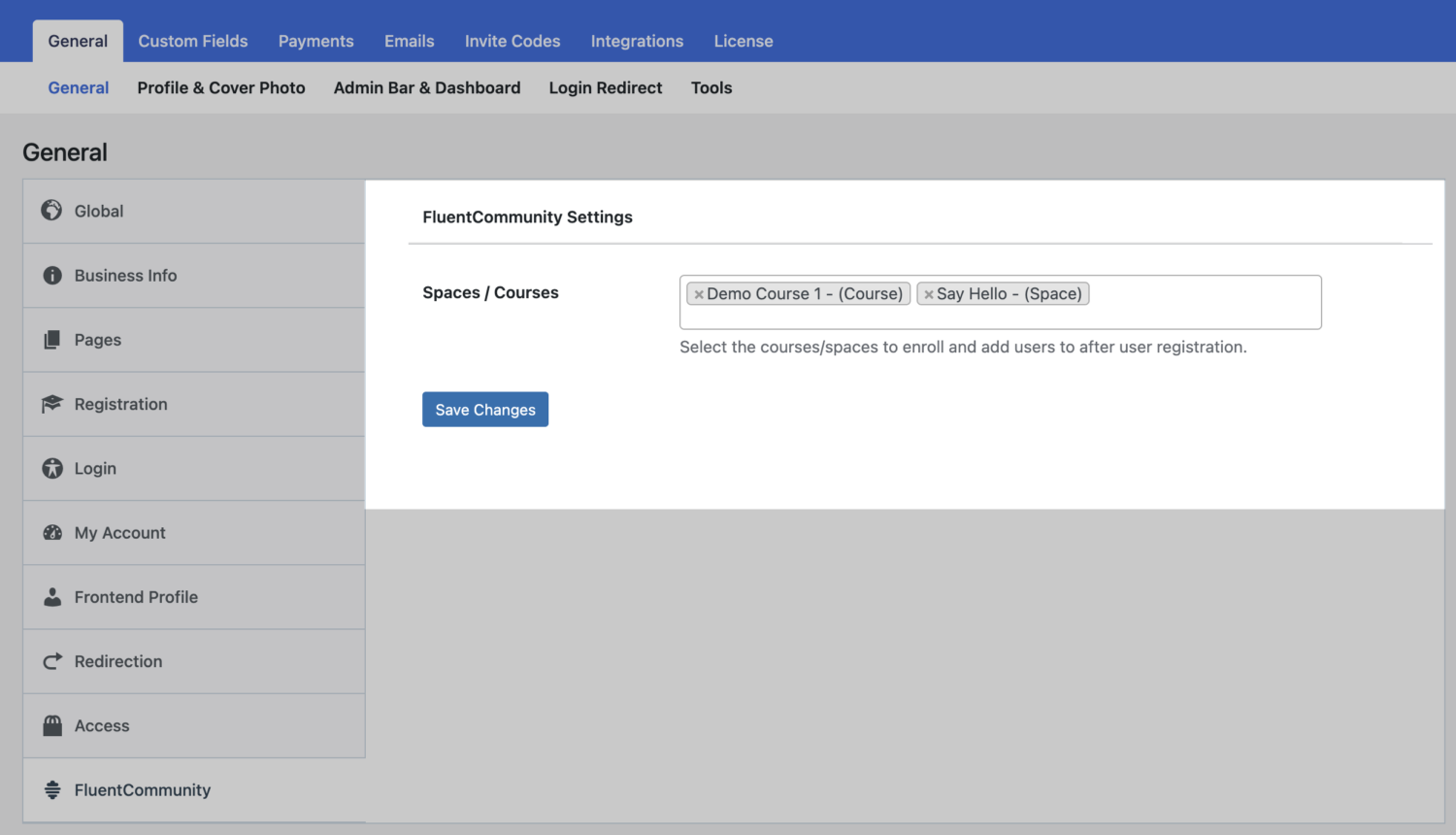Open the Emails tab

[x=410, y=41]
